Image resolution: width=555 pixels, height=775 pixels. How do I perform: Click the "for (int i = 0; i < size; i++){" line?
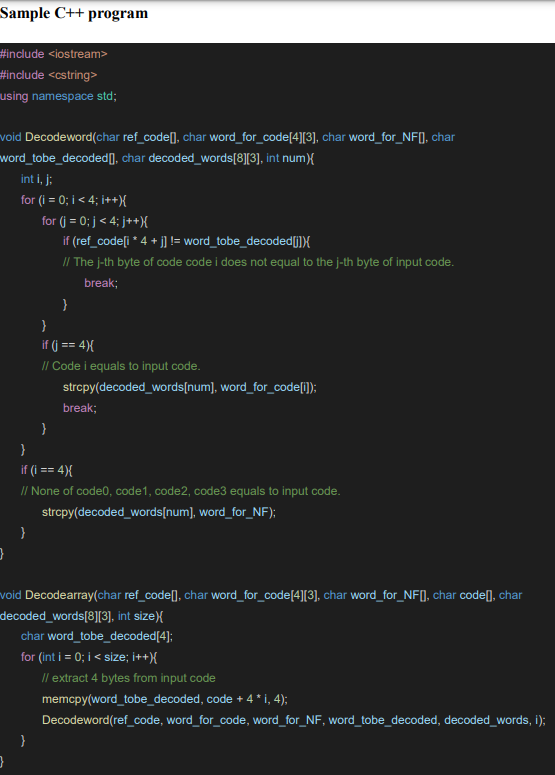[89, 657]
